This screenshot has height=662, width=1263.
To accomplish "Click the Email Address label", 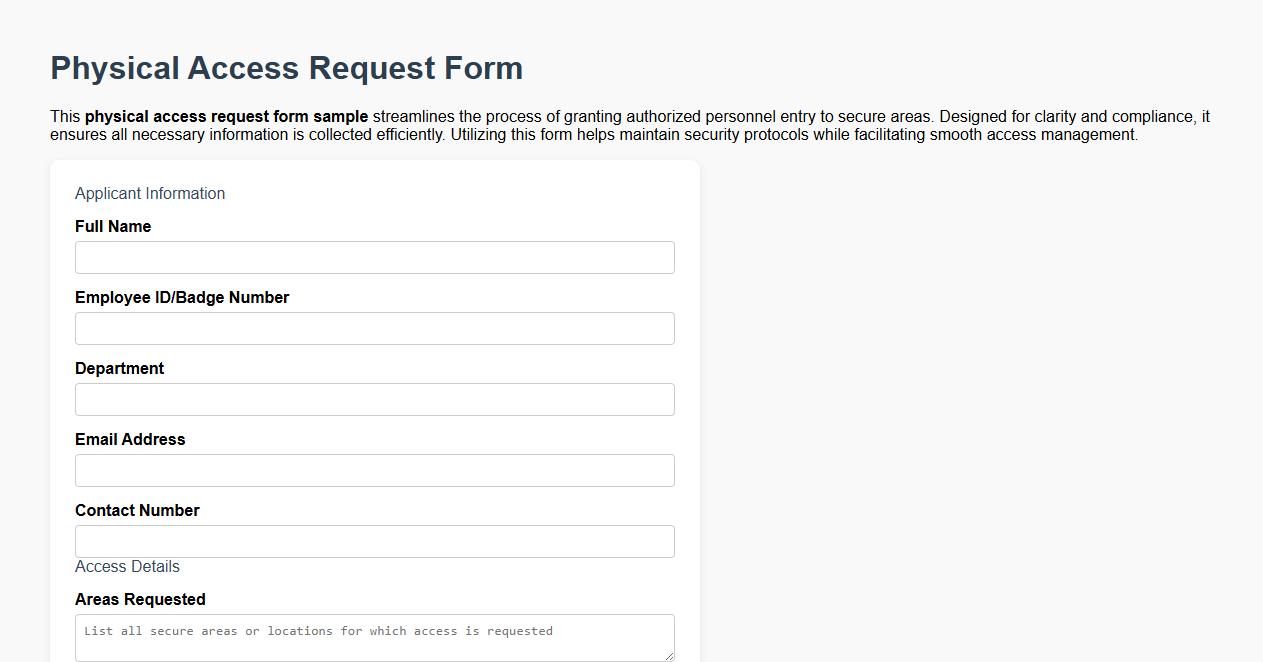I will coord(130,439).
